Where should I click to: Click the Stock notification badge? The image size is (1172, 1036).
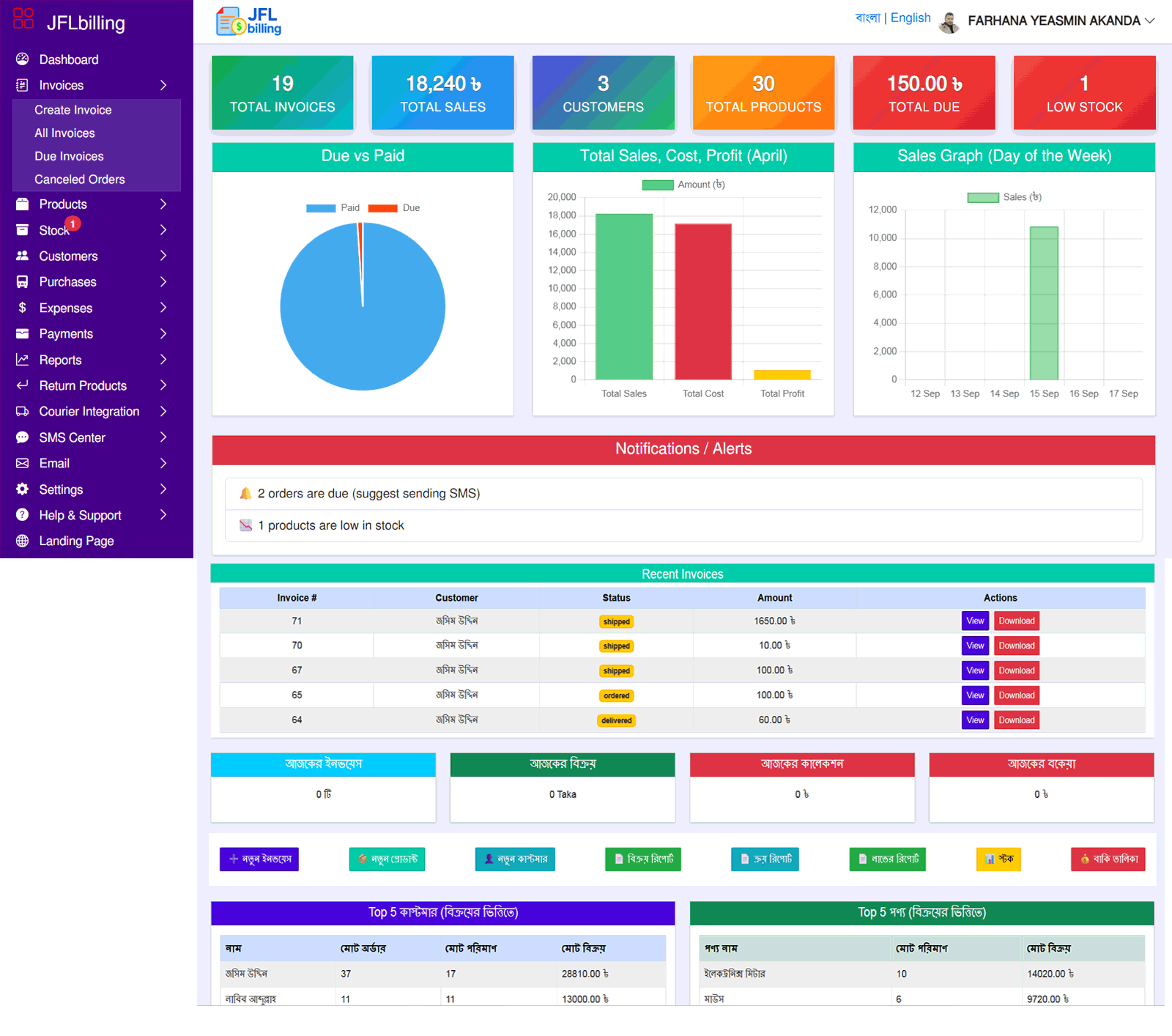pyautogui.click(x=73, y=223)
